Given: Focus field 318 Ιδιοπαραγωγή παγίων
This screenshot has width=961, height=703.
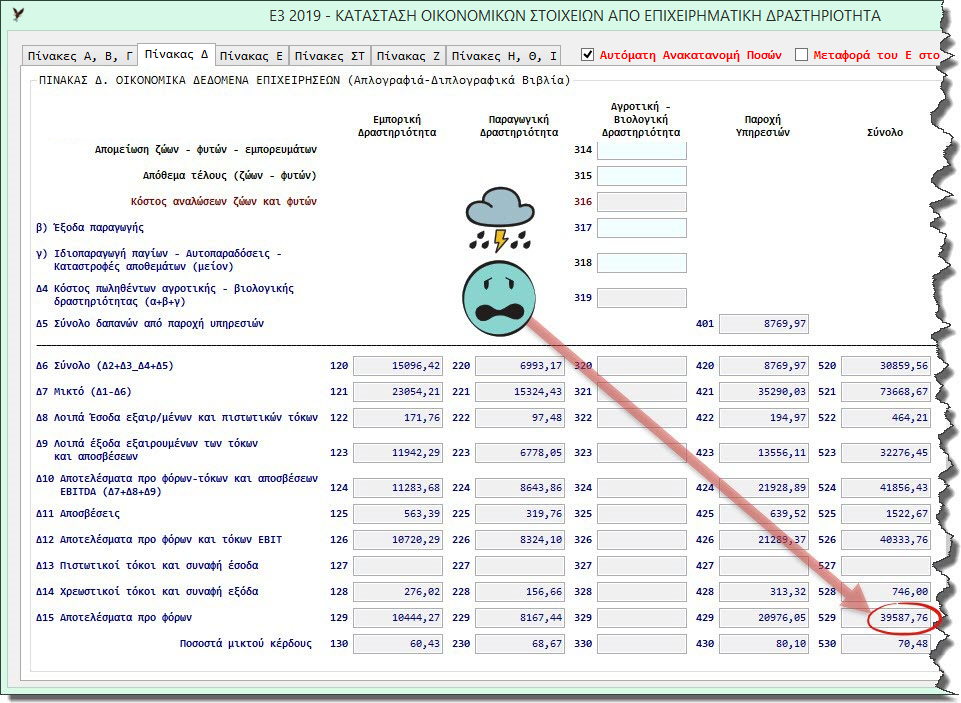Looking at the screenshot, I should click(x=642, y=263).
